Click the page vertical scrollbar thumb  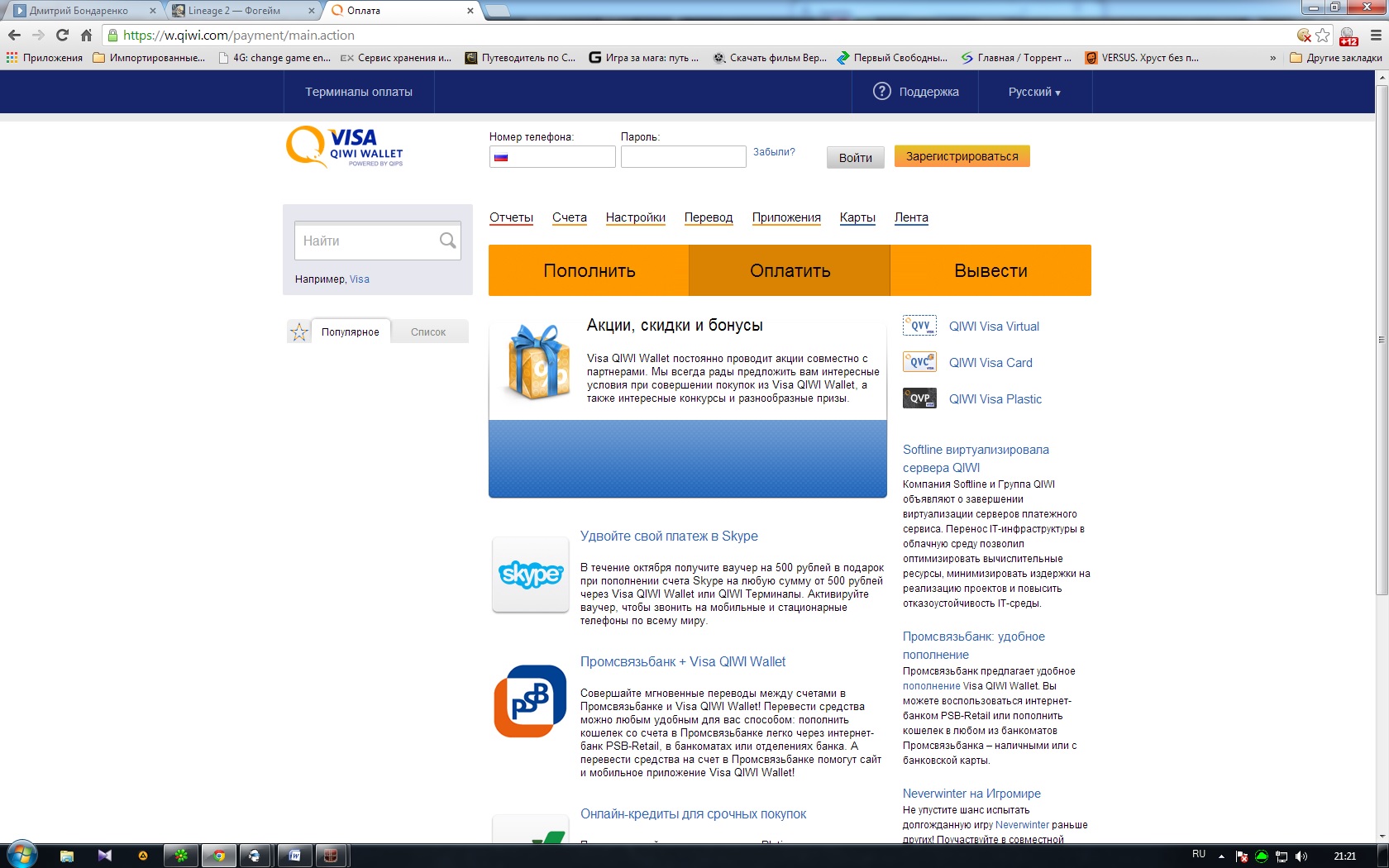(1382, 339)
